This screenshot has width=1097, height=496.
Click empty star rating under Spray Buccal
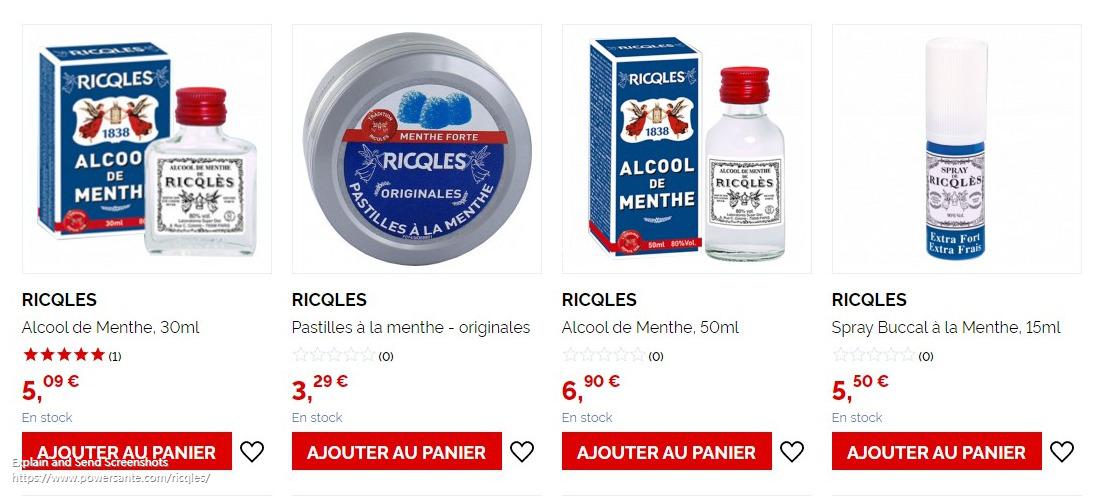click(874, 355)
